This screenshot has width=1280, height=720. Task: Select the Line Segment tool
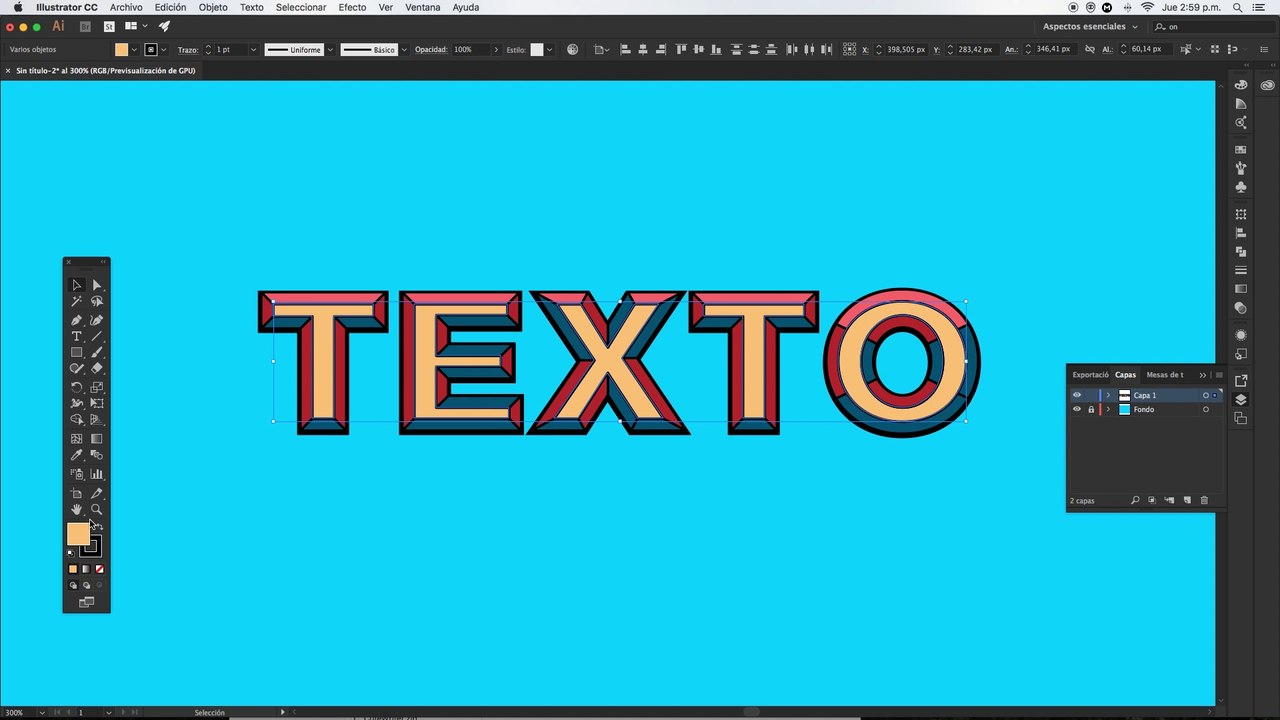(x=97, y=336)
